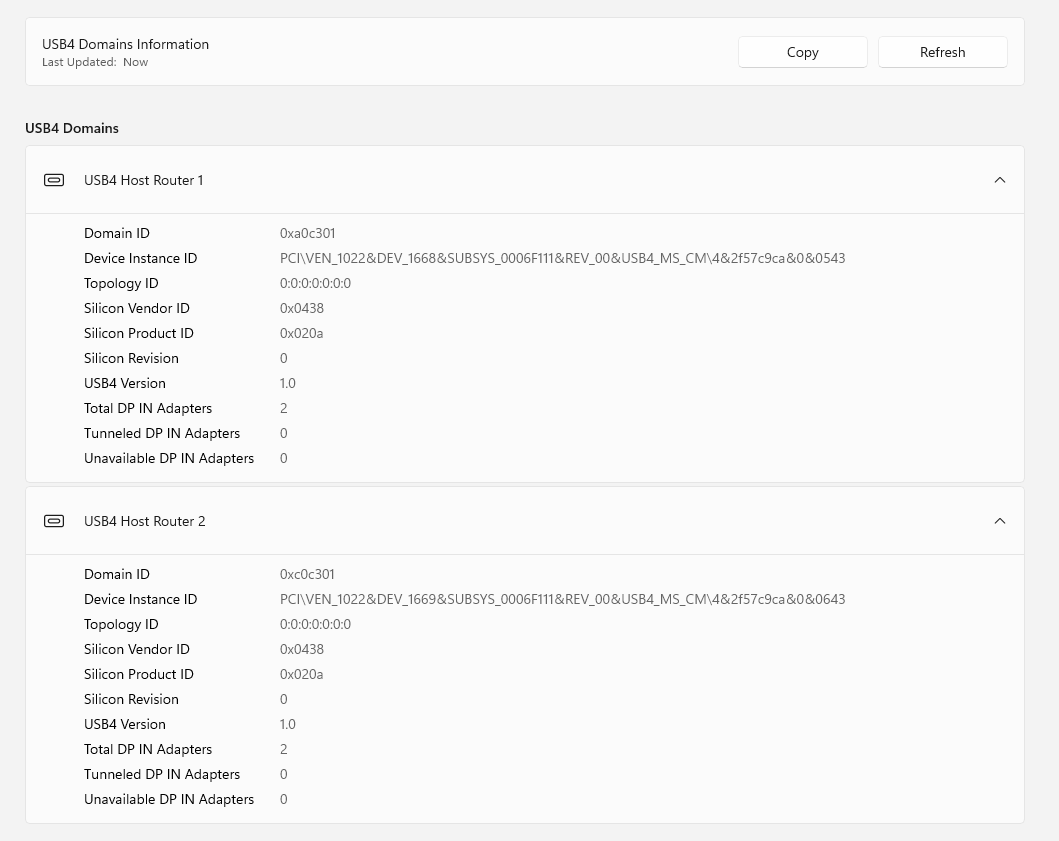Click the USB4 Domains Information heading
The image size is (1059, 841).
click(x=125, y=44)
